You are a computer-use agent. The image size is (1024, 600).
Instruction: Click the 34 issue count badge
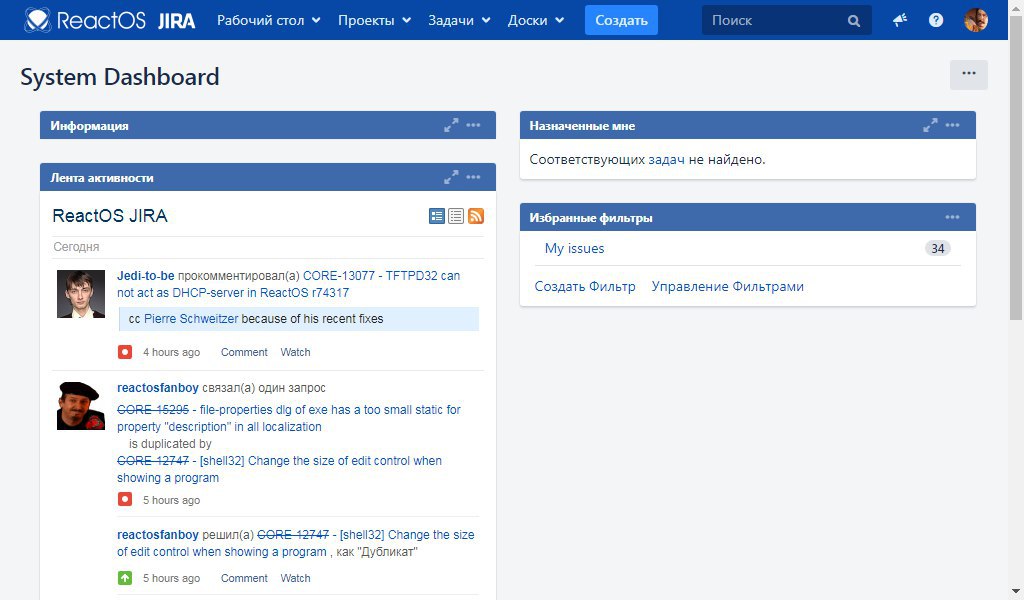[938, 248]
